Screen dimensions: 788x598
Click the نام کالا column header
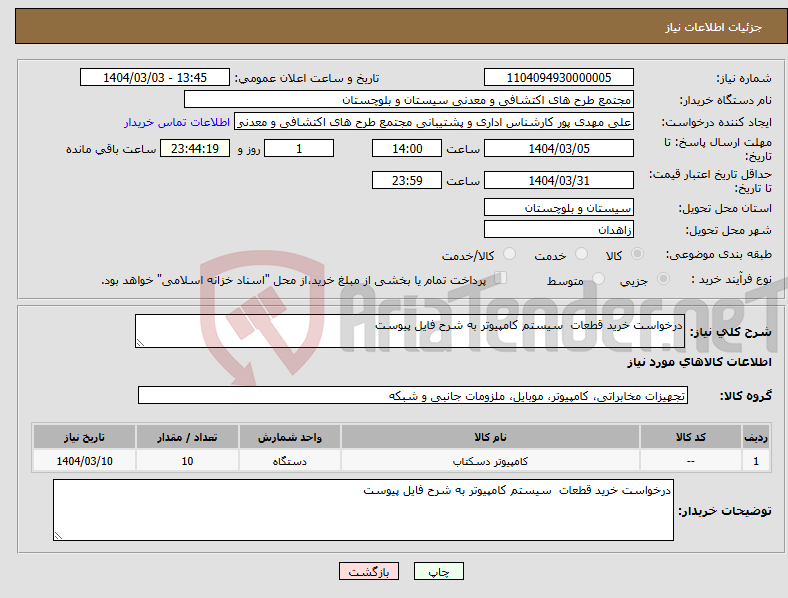click(x=490, y=437)
